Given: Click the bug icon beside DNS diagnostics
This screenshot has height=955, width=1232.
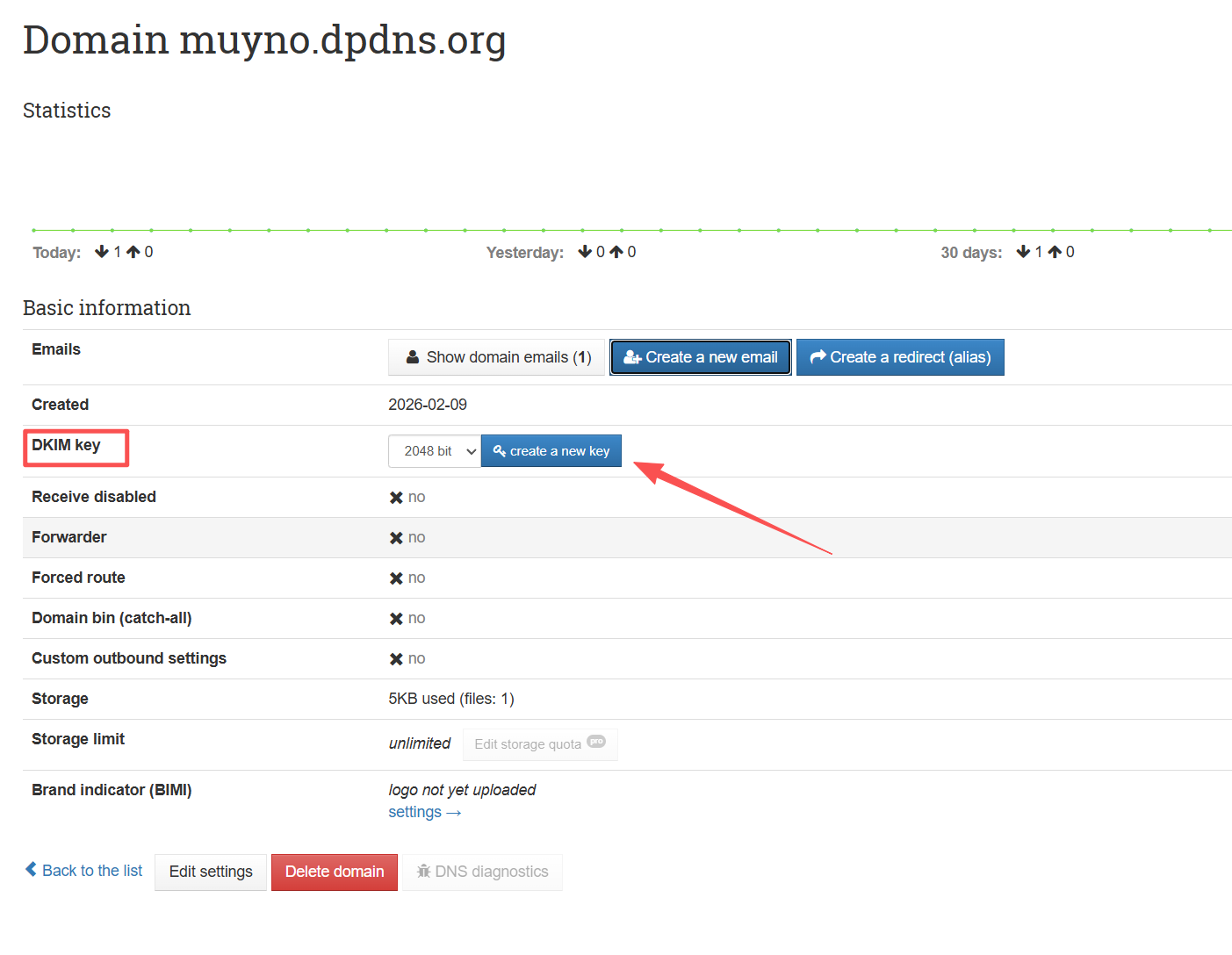Looking at the screenshot, I should coord(424,872).
